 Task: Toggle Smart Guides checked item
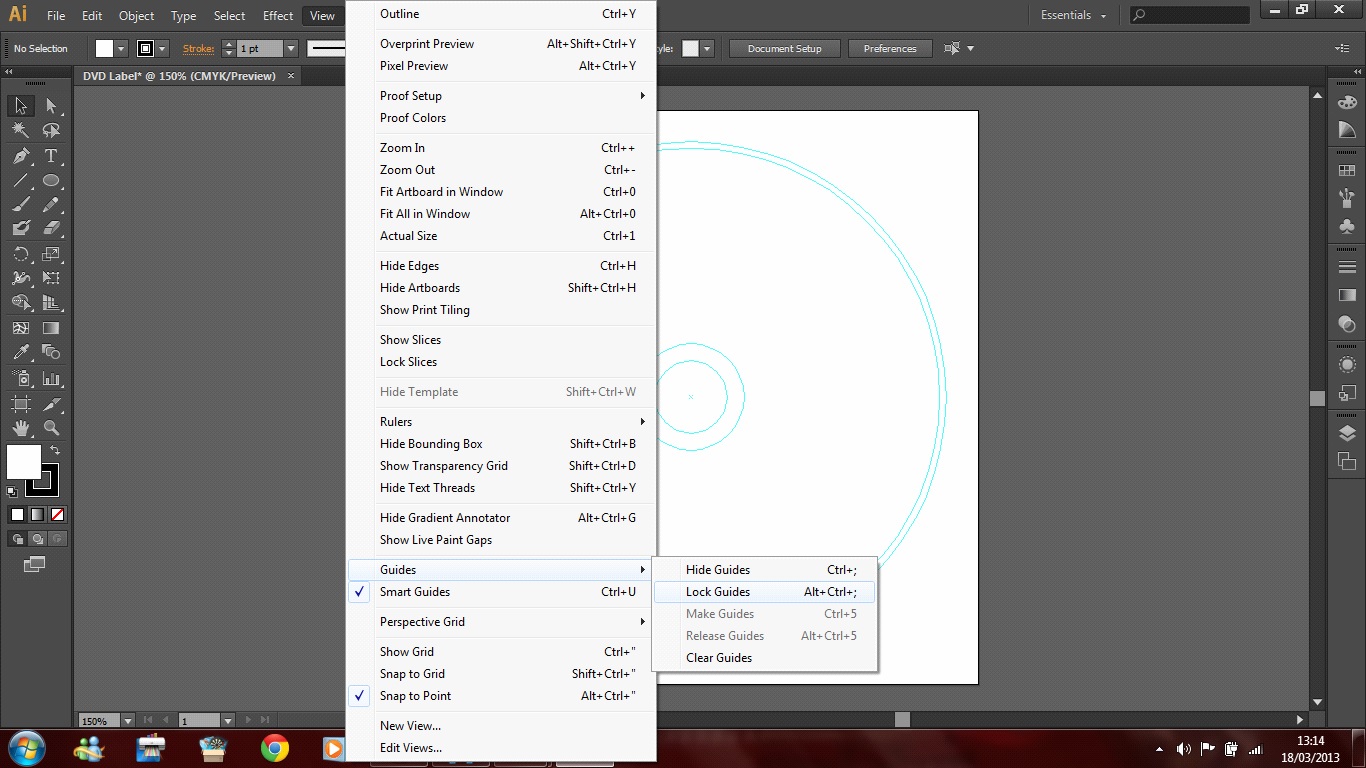click(x=502, y=592)
